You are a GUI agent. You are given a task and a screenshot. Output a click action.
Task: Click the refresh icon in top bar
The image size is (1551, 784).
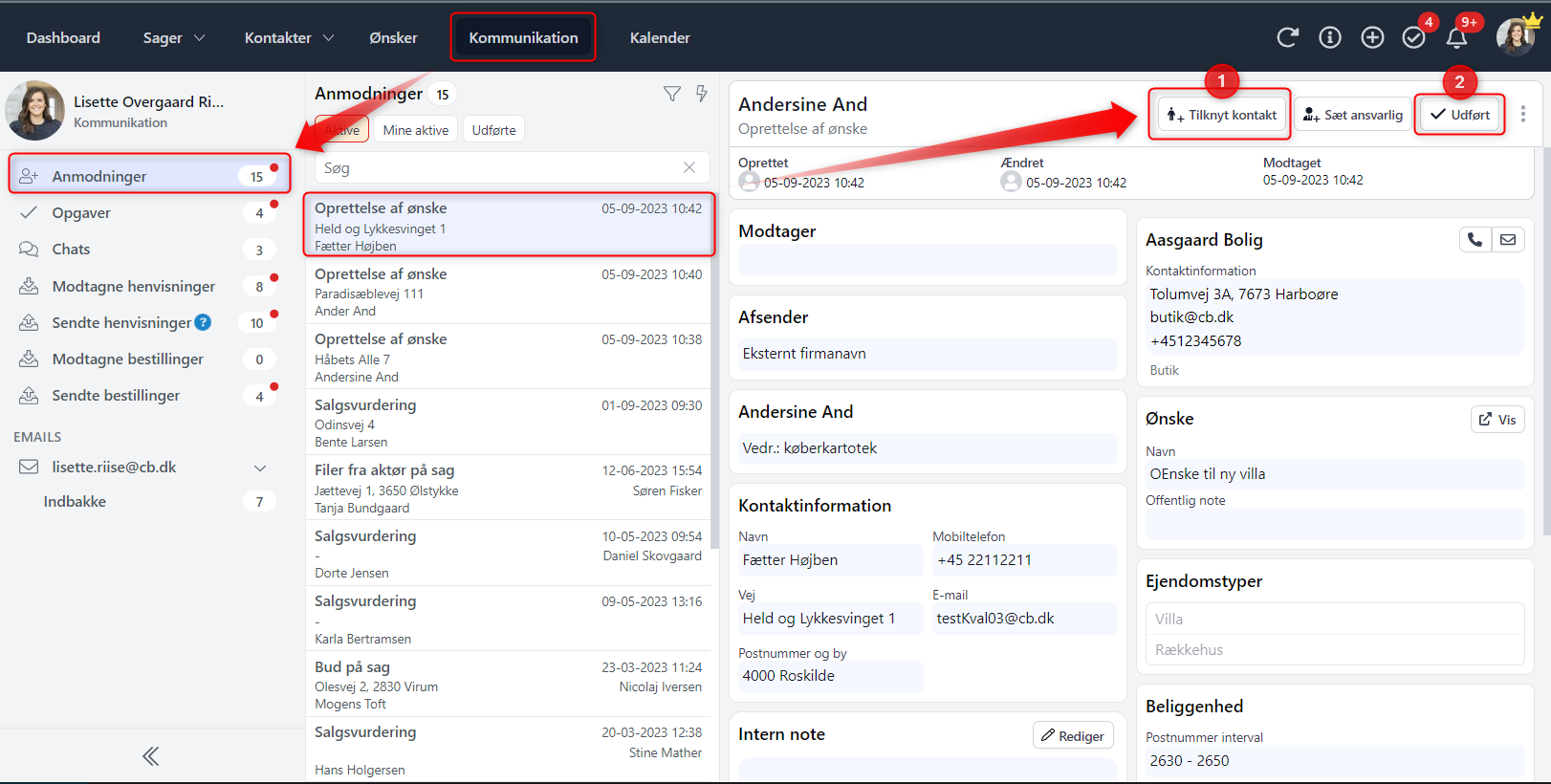click(1287, 37)
